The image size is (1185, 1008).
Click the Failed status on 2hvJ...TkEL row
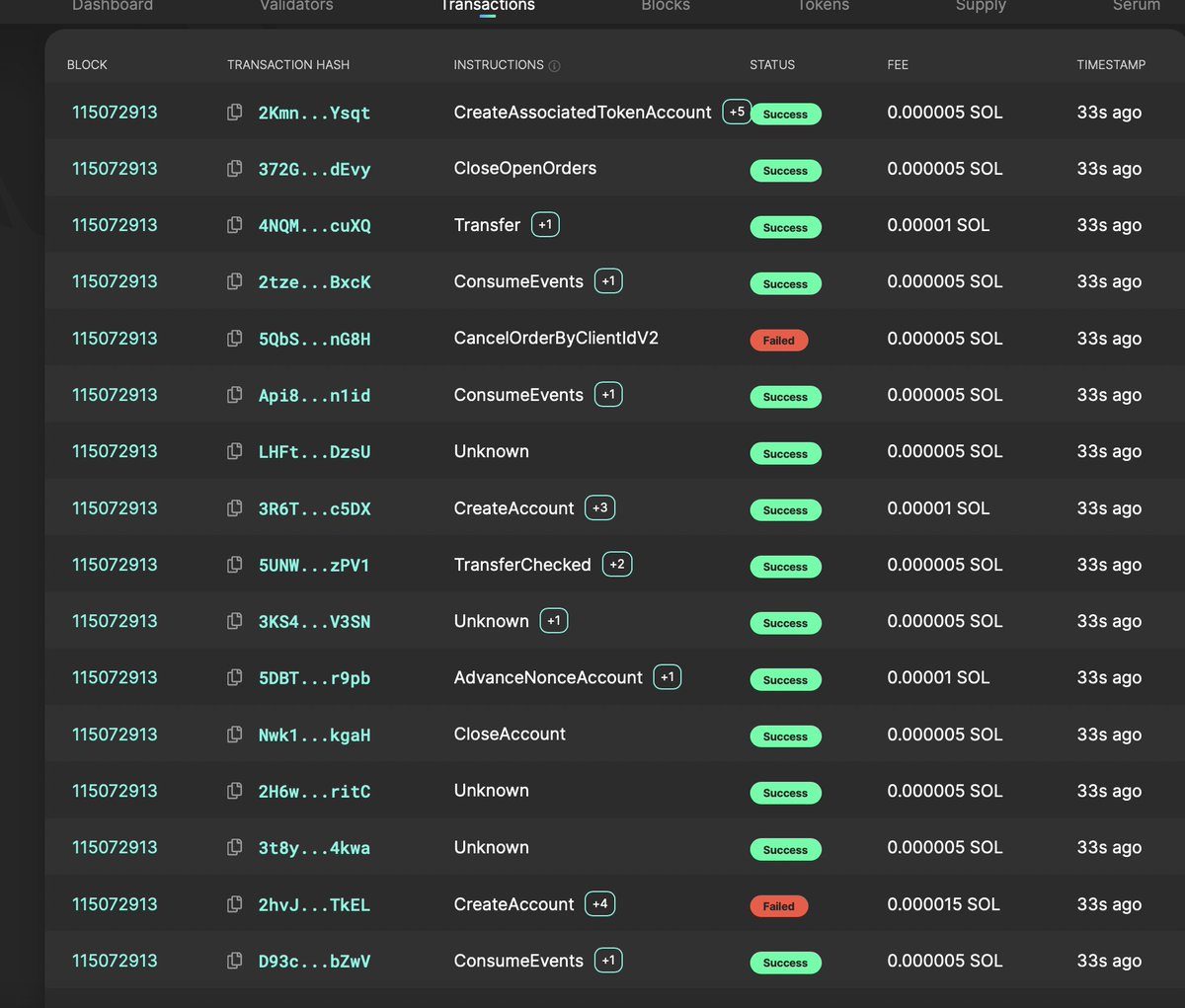778,906
